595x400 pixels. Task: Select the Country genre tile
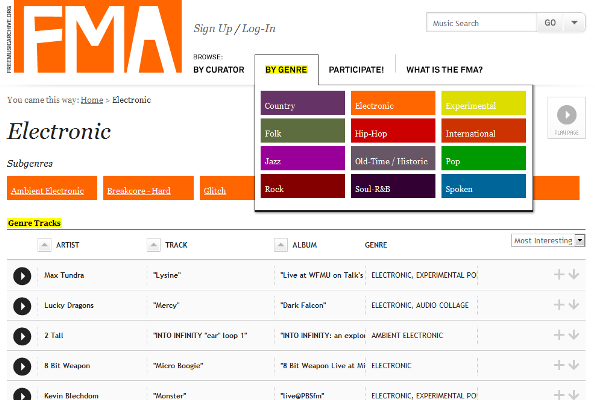[x=303, y=103]
